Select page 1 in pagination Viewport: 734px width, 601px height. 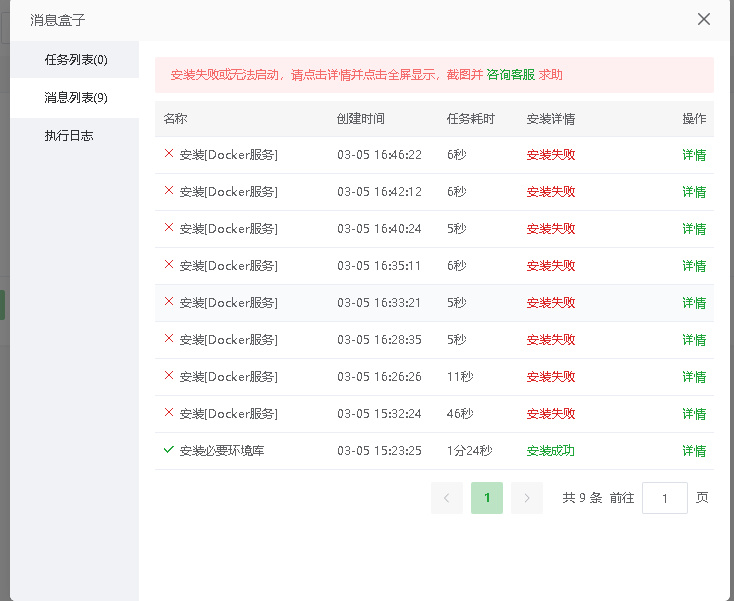coord(487,498)
